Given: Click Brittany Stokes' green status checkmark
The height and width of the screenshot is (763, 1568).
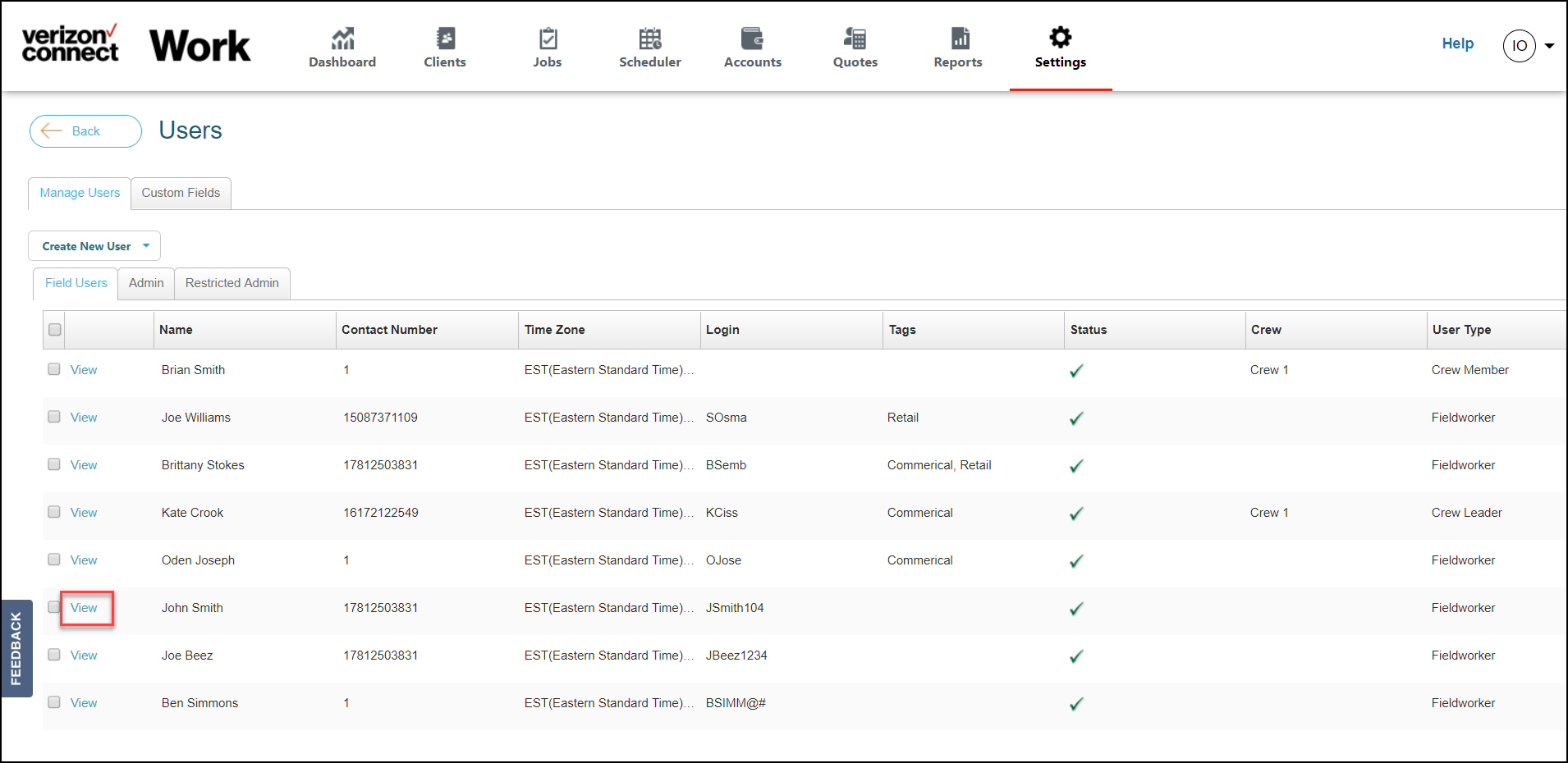Looking at the screenshot, I should pyautogui.click(x=1076, y=466).
